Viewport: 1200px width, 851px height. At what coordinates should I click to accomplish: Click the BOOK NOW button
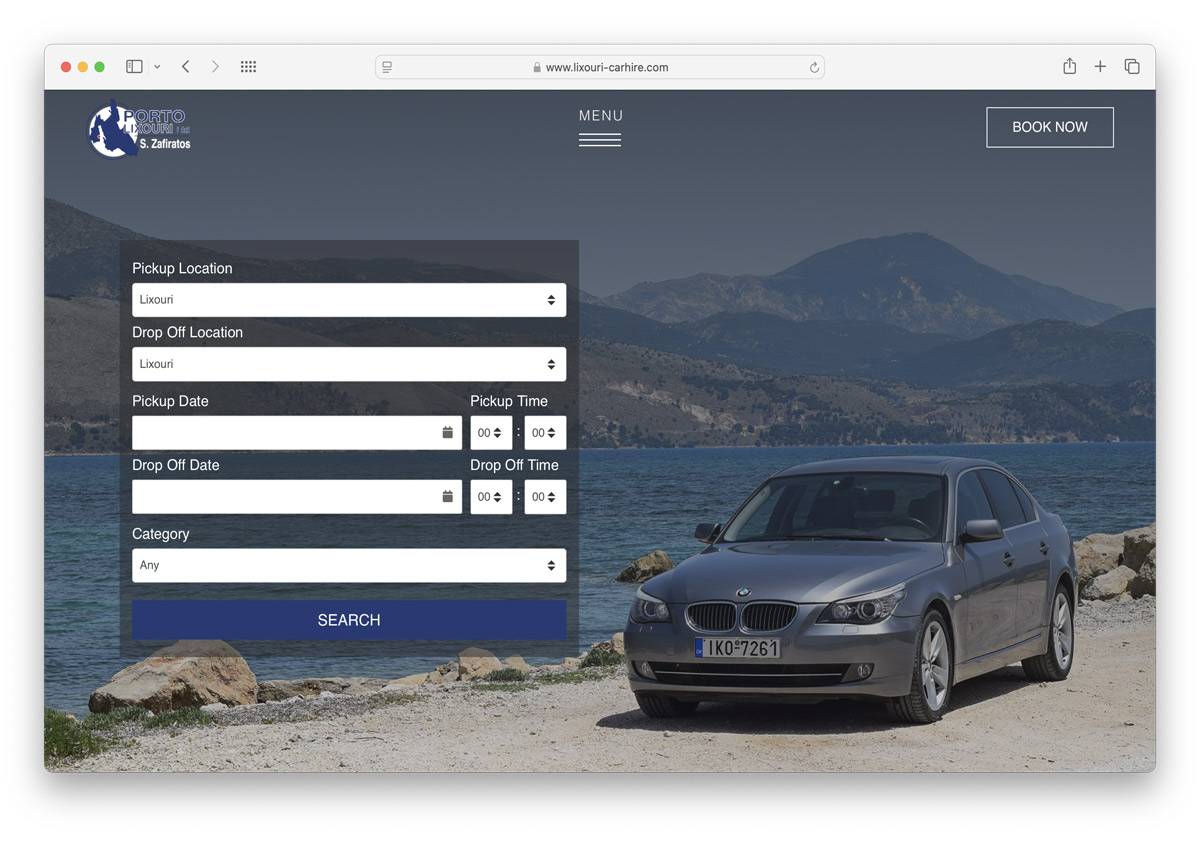click(x=1049, y=127)
